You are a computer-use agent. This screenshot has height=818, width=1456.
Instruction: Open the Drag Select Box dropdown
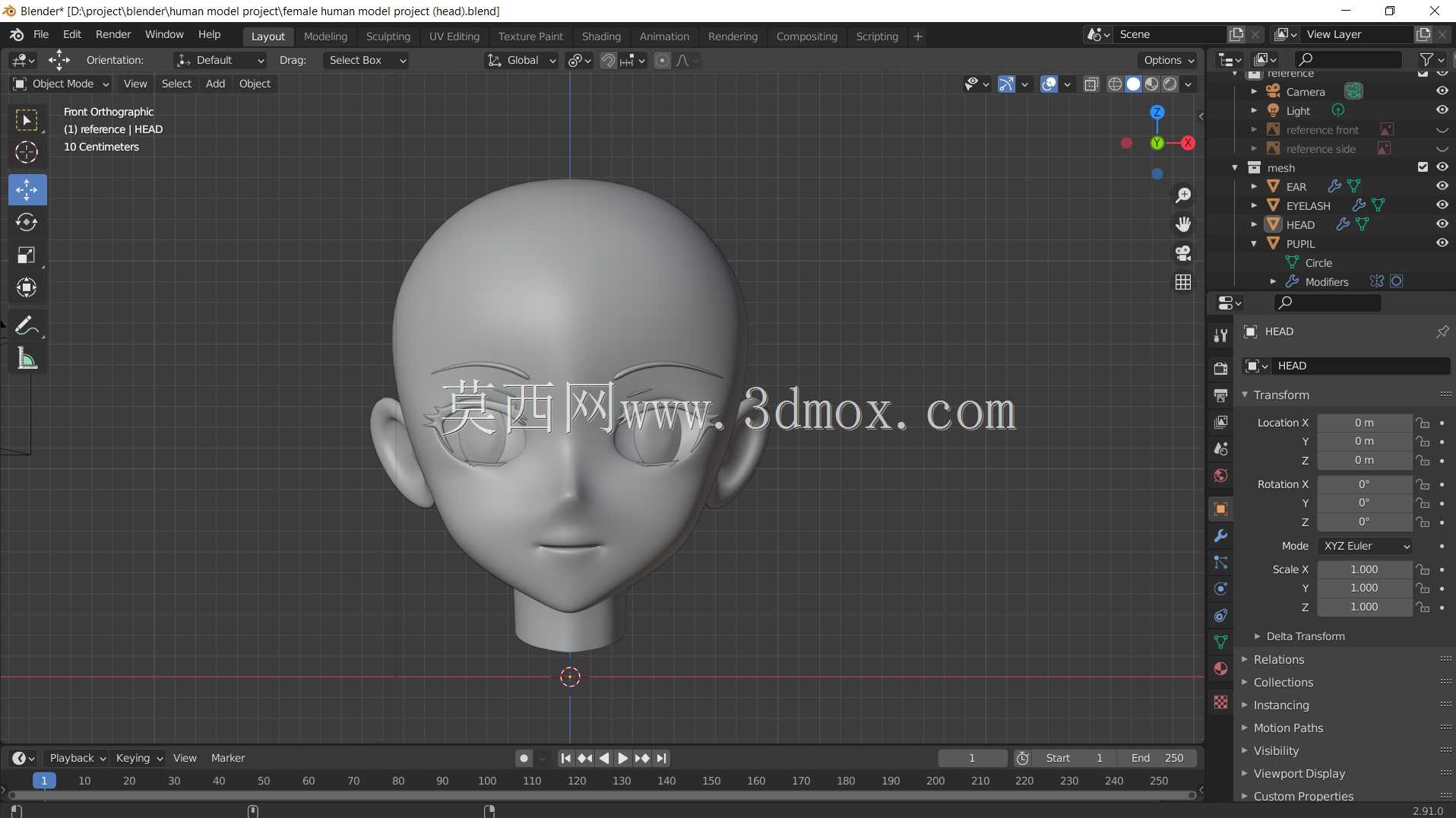(366, 60)
